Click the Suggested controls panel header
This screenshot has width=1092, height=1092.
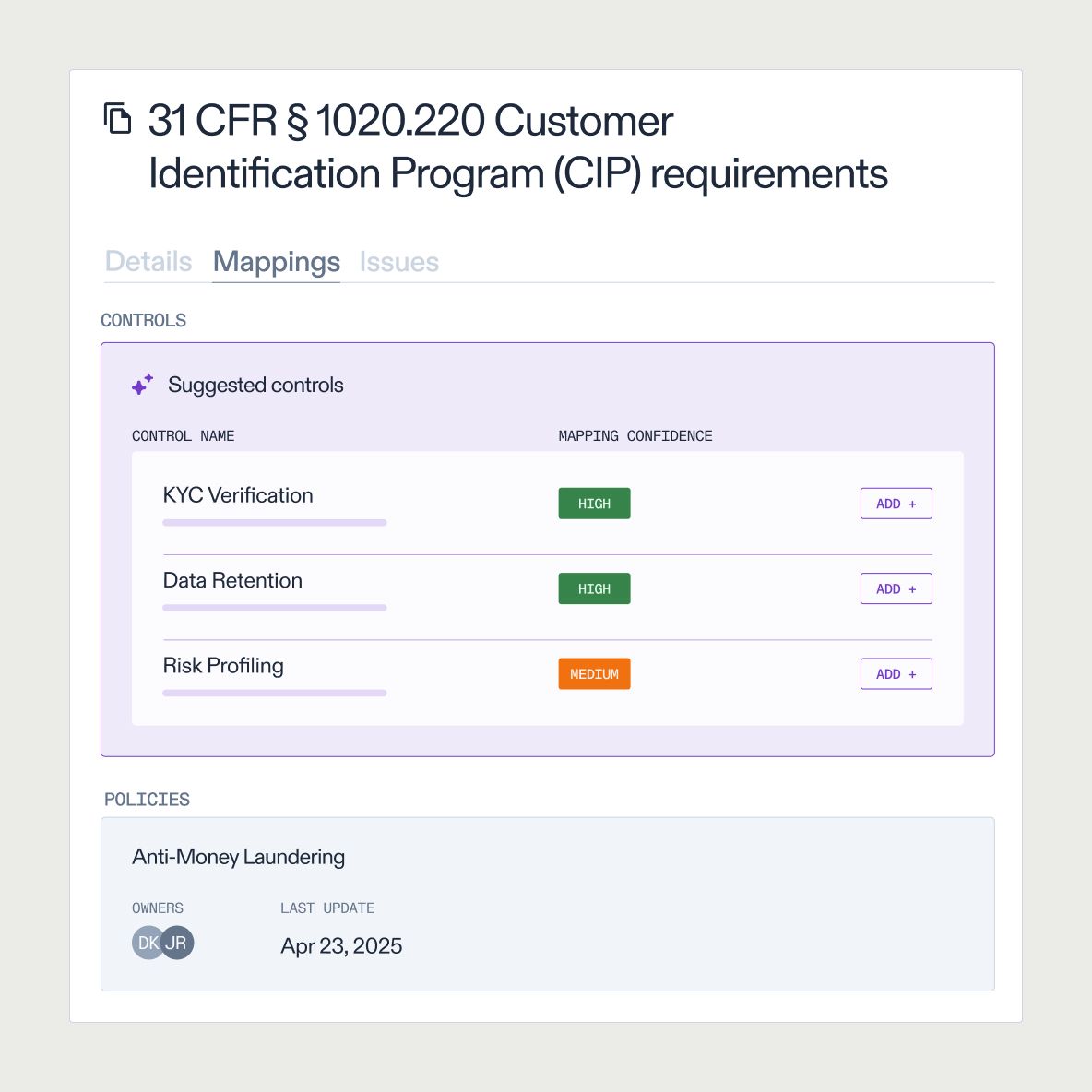tap(255, 385)
